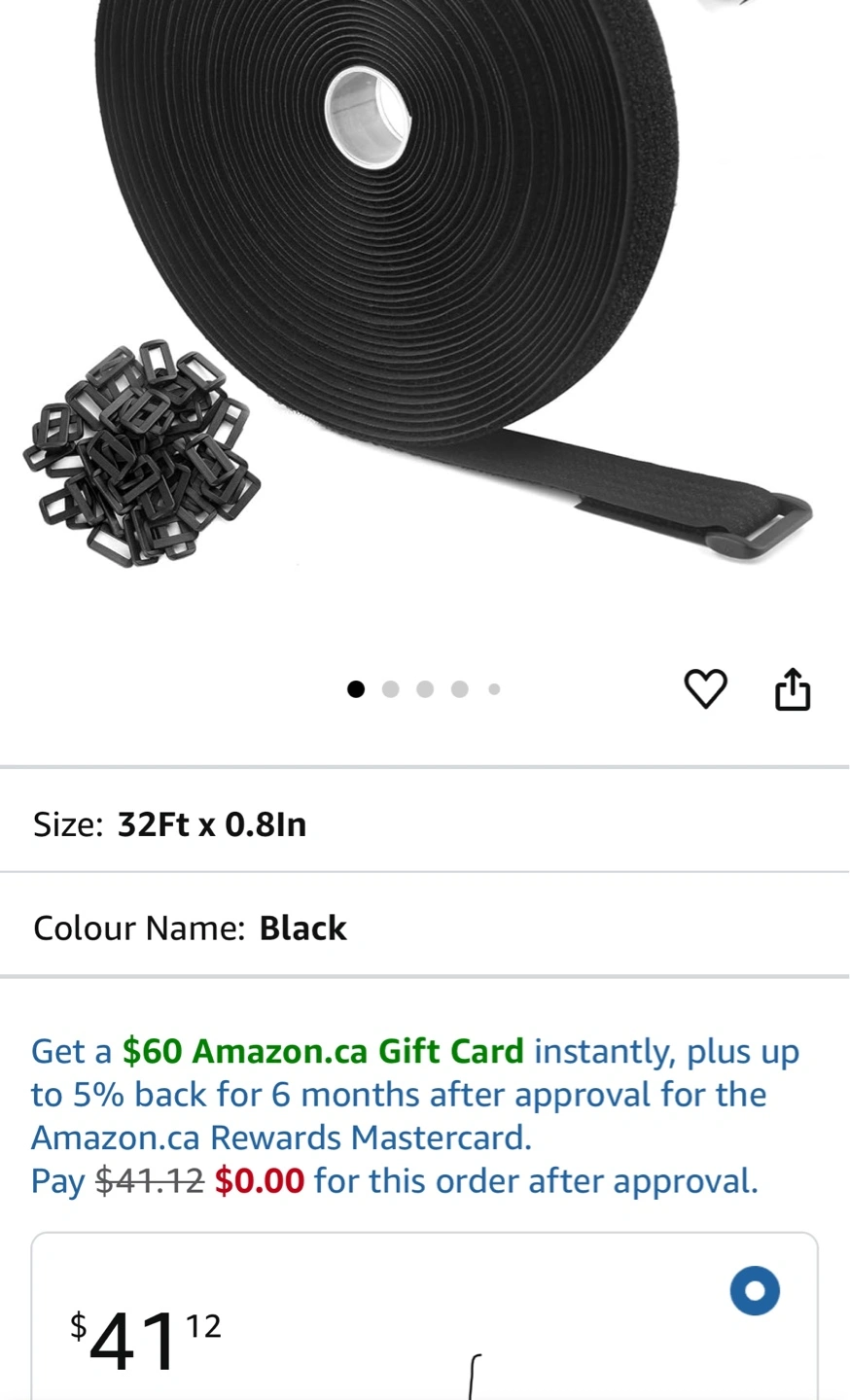Select the active first carousel dot
Screen dimensions: 850x1400
point(356,689)
